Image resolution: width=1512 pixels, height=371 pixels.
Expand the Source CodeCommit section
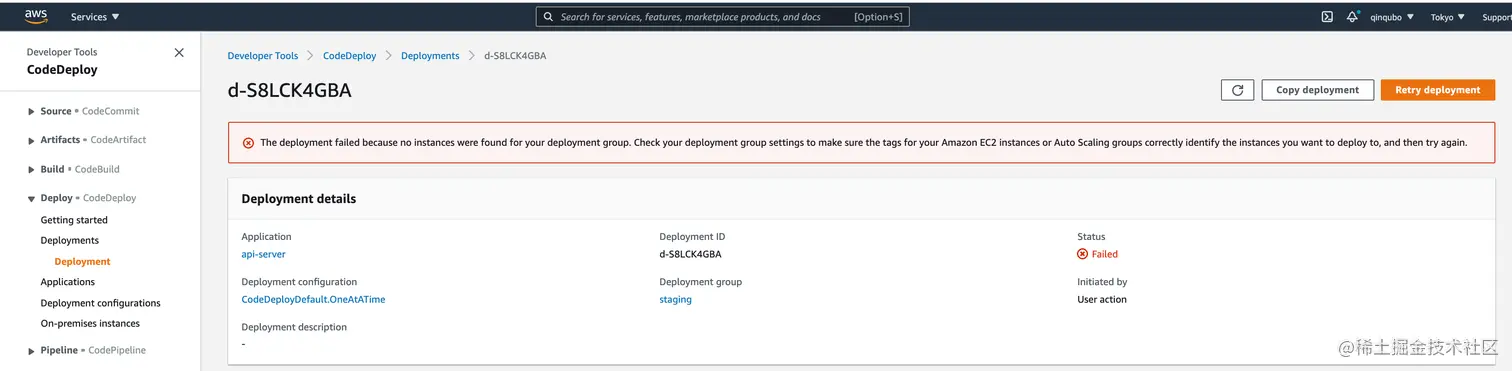[32, 112]
